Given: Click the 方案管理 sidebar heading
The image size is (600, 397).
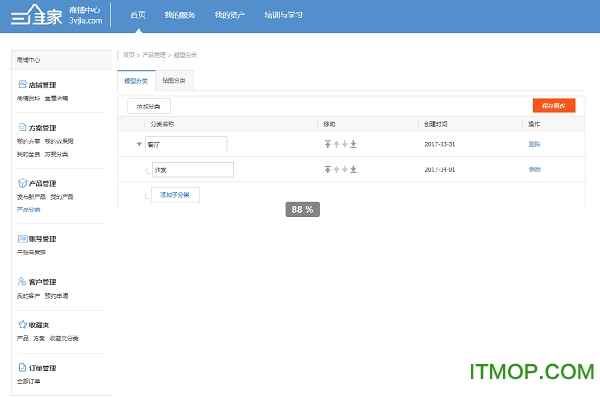Looking at the screenshot, I should point(42,128).
